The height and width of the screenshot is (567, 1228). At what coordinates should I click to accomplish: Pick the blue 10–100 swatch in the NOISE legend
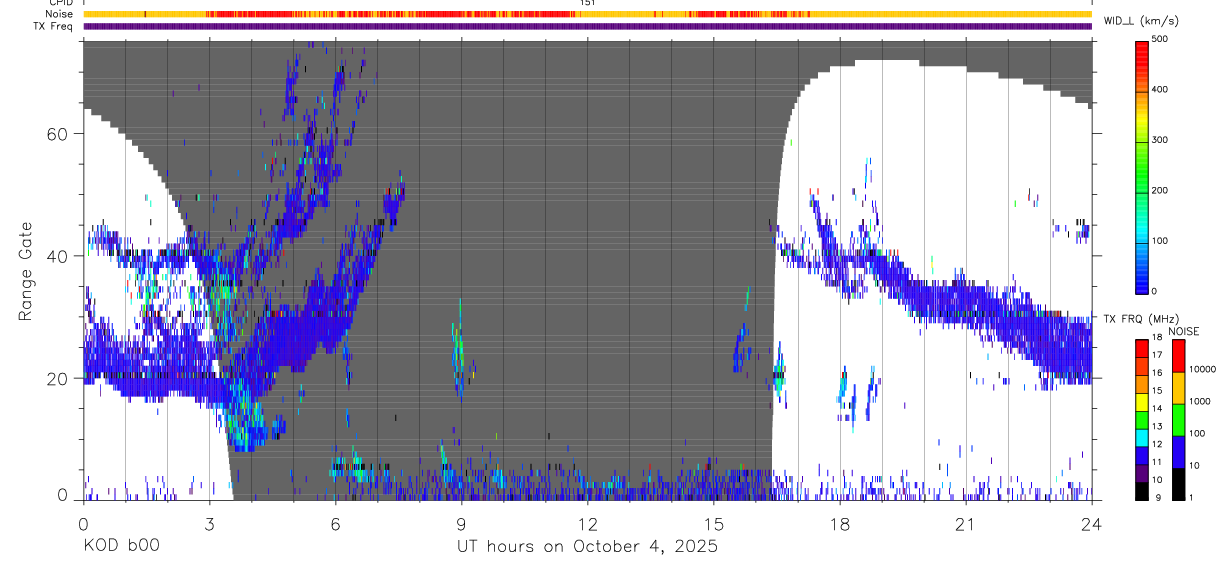point(1179,451)
